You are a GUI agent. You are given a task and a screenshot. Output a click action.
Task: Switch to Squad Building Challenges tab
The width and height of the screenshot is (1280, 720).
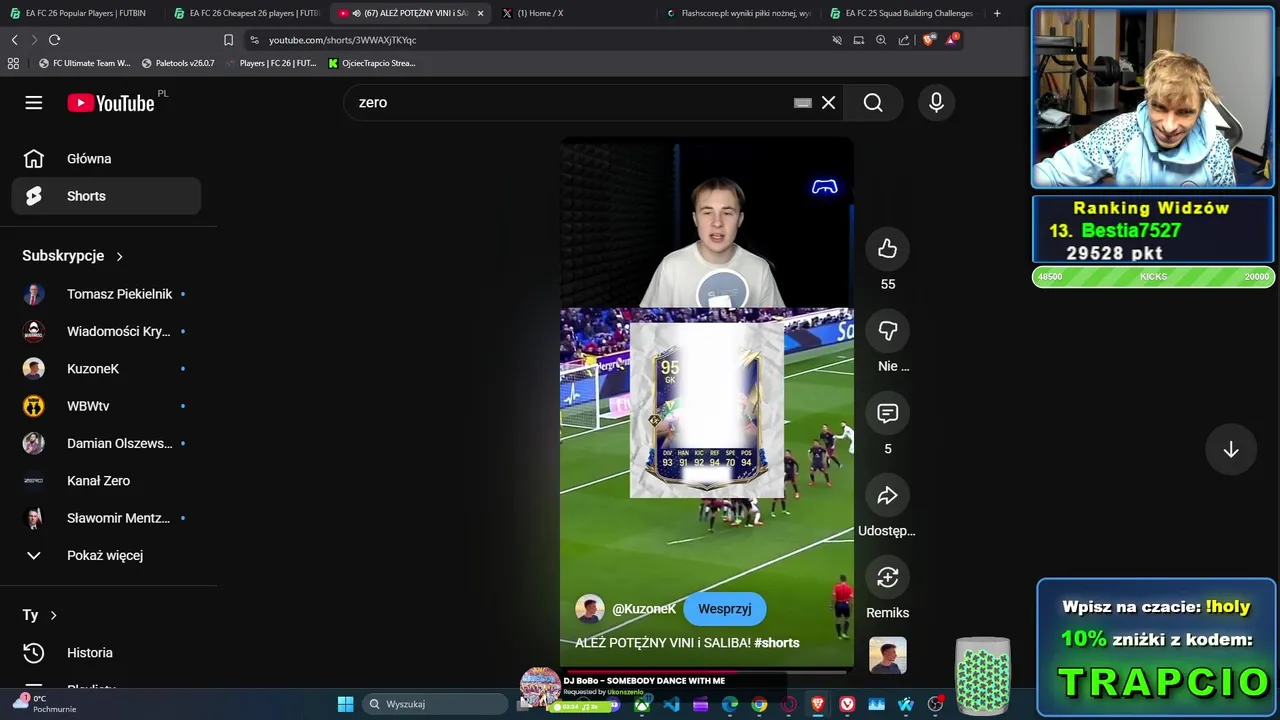click(x=903, y=13)
